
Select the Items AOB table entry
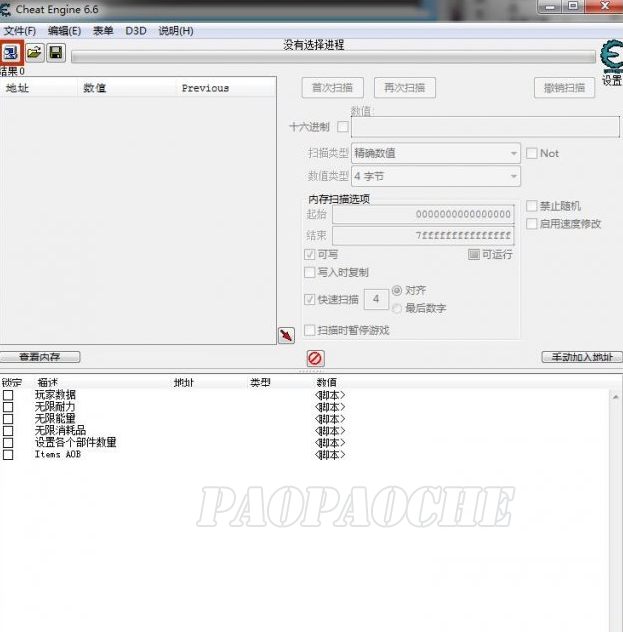pyautogui.click(x=58, y=455)
